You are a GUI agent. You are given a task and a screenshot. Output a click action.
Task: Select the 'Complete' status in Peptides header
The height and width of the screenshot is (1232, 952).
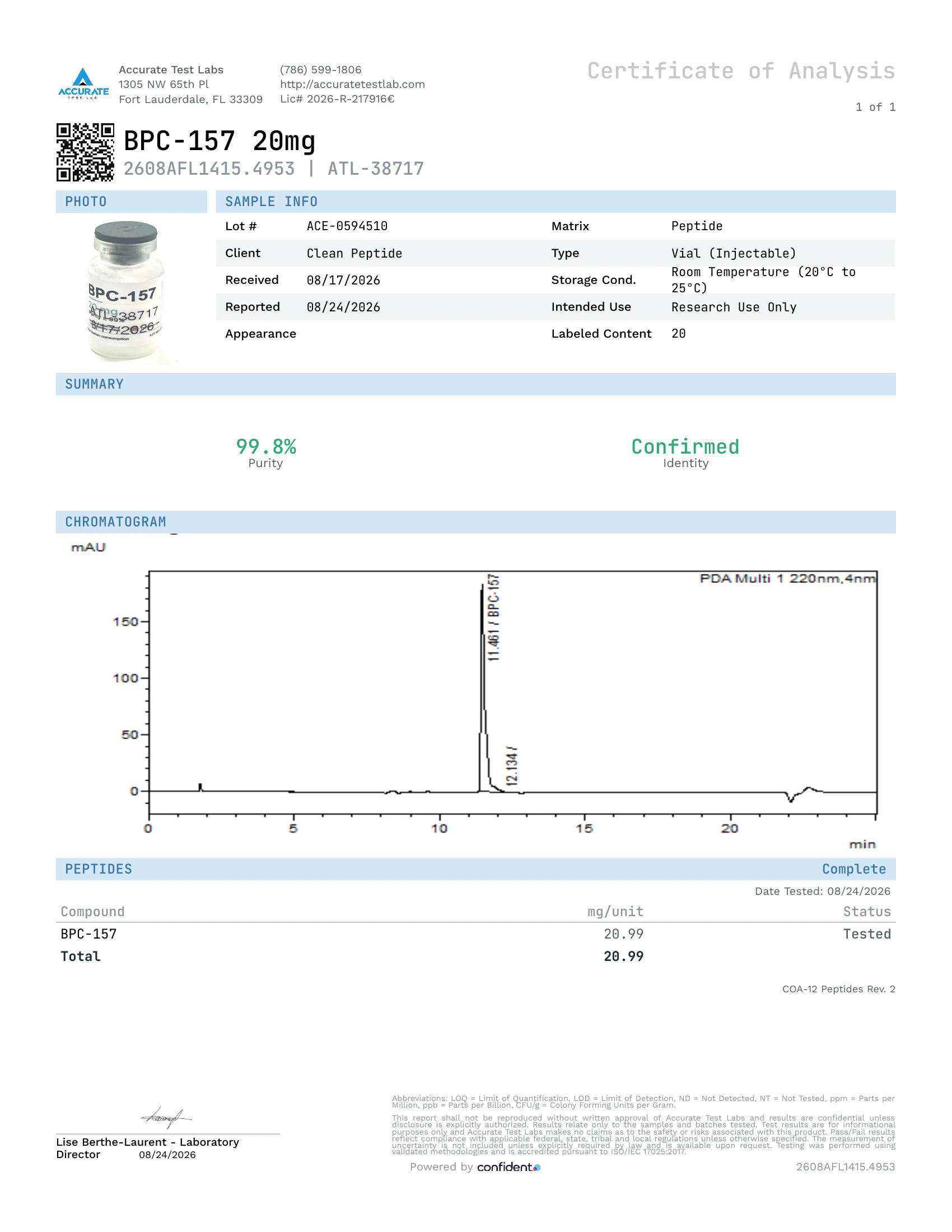[854, 869]
